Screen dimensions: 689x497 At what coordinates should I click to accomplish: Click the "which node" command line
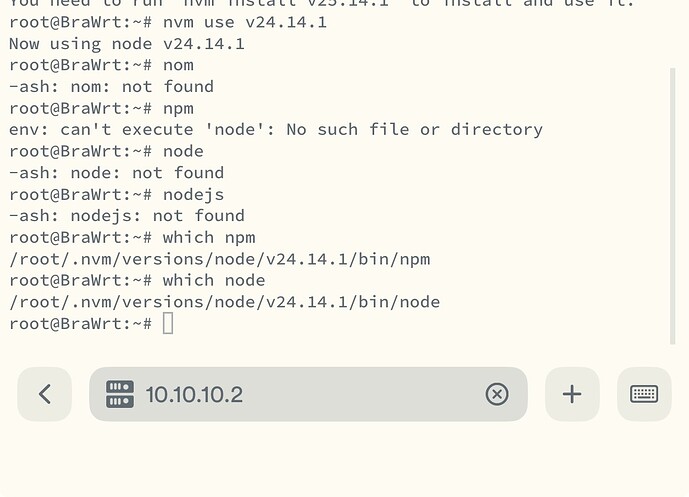137,280
